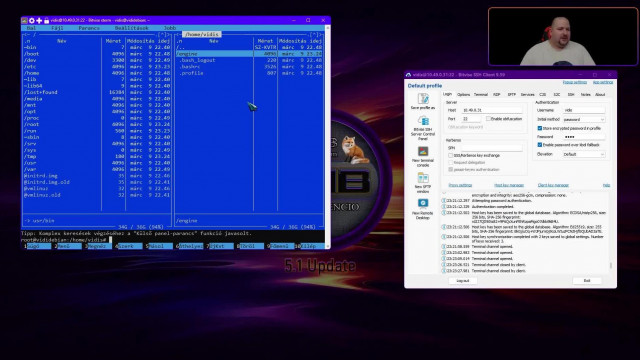Open Host key manager link
640x360 pixels.
click(509, 185)
